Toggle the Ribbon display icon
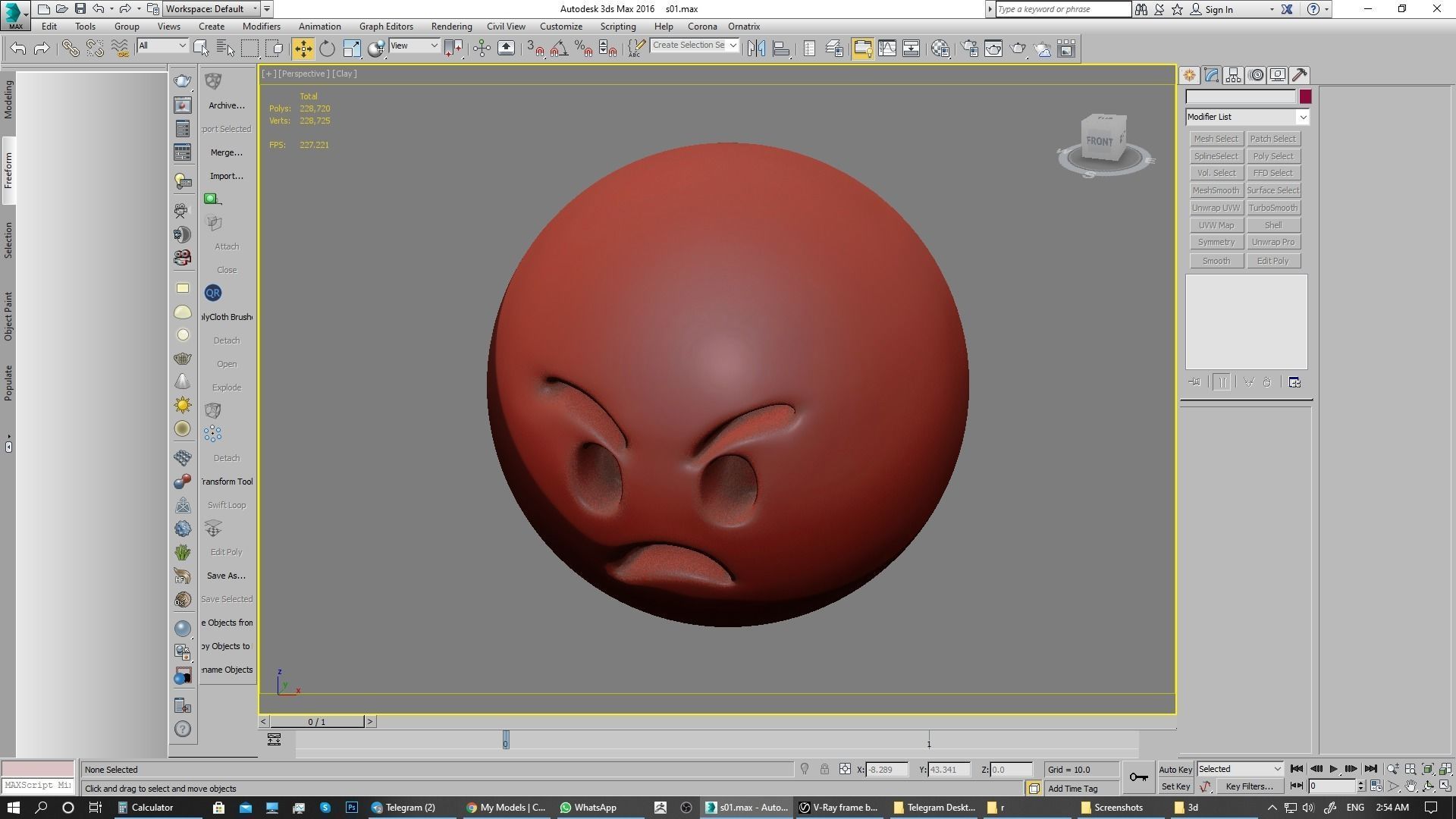 tap(862, 49)
